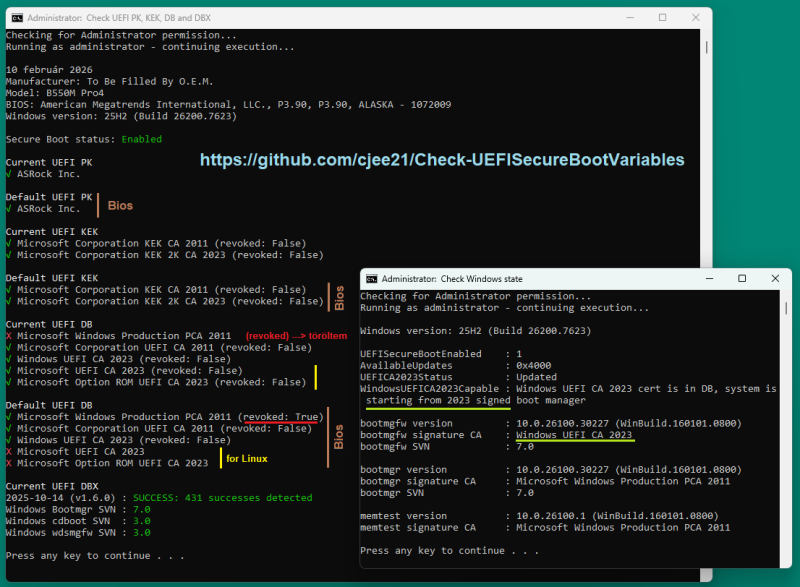800x587 pixels.
Task: Click the 'Windows cdboot SVN : 3.0' line
Action: tap(78, 521)
